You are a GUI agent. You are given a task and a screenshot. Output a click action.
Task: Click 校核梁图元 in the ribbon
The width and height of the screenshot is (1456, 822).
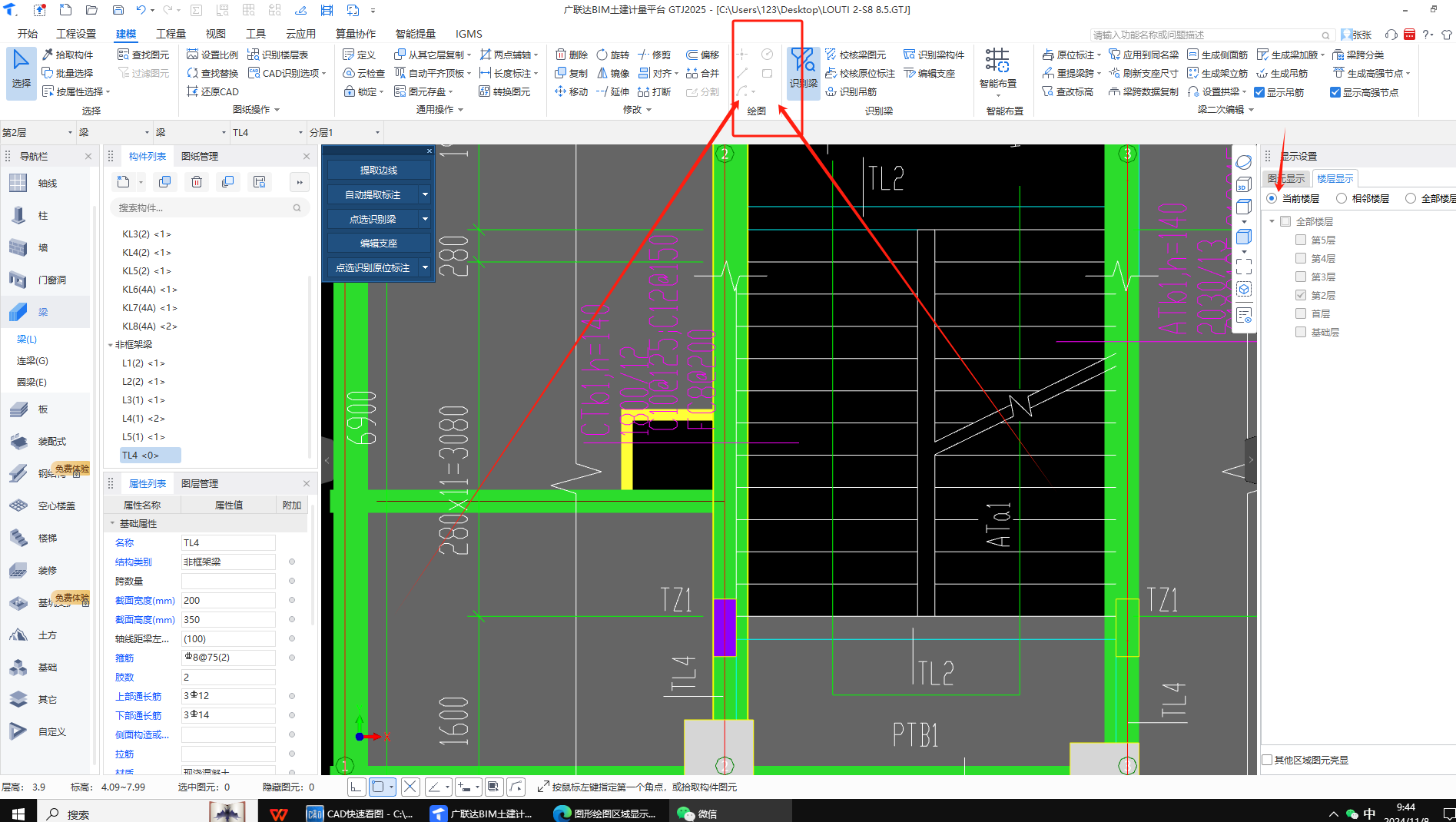855,55
